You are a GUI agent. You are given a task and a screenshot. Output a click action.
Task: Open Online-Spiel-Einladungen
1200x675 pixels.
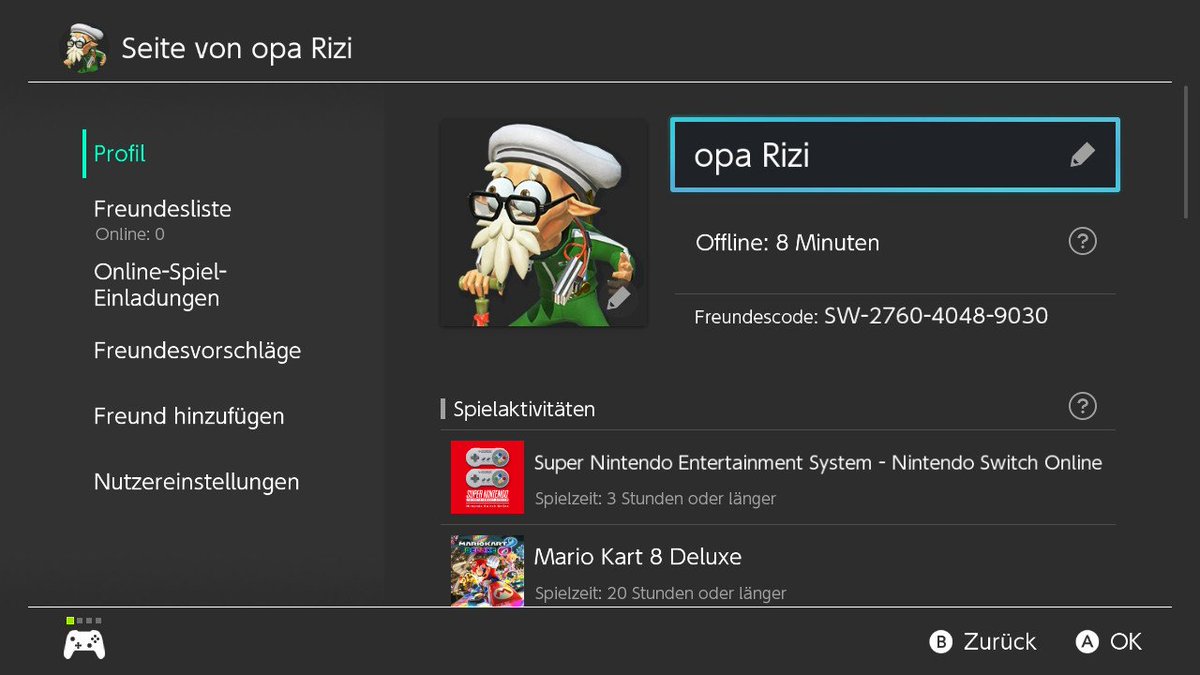(161, 285)
